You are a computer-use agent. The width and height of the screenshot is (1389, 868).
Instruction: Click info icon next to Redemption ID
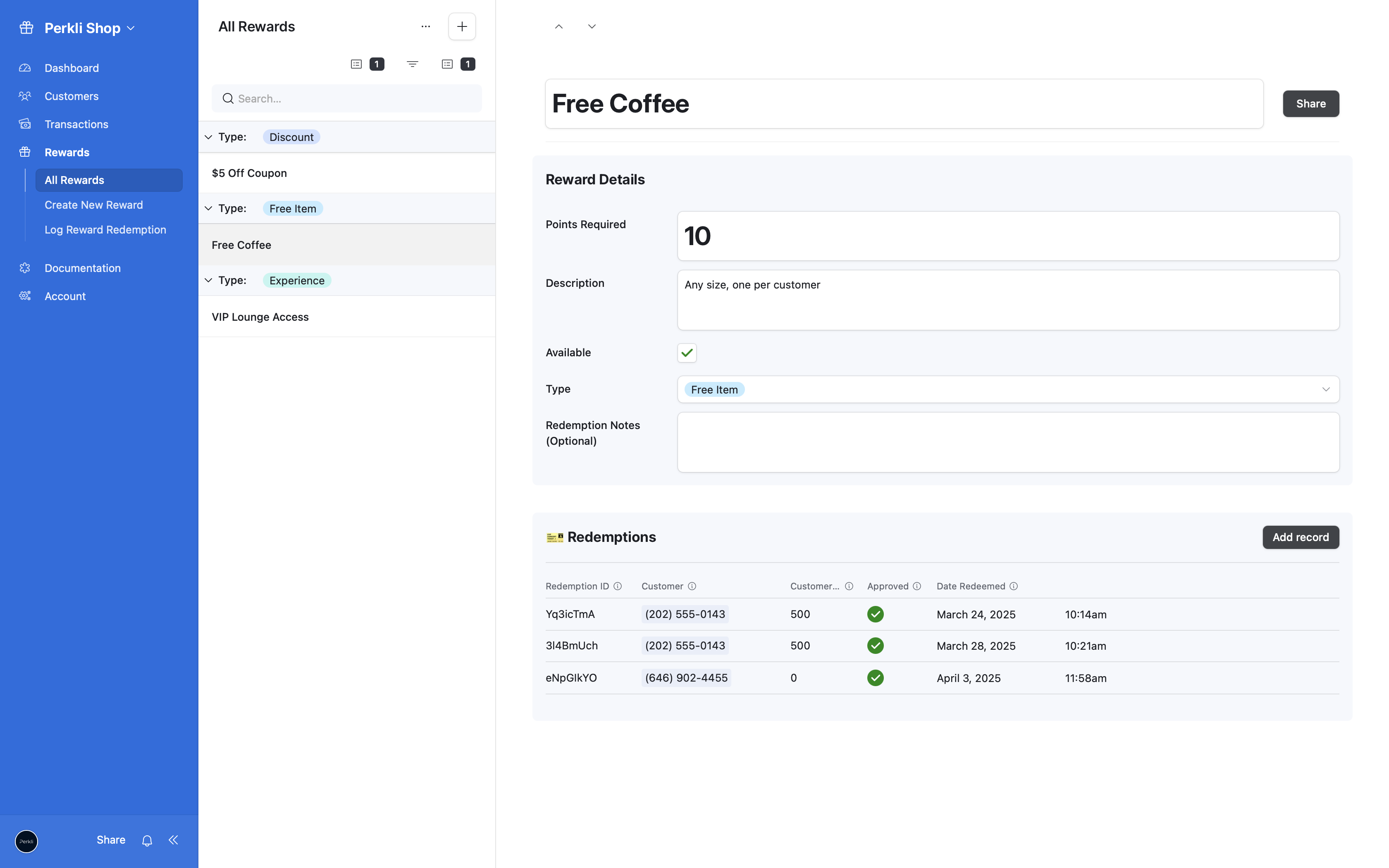coord(618,586)
